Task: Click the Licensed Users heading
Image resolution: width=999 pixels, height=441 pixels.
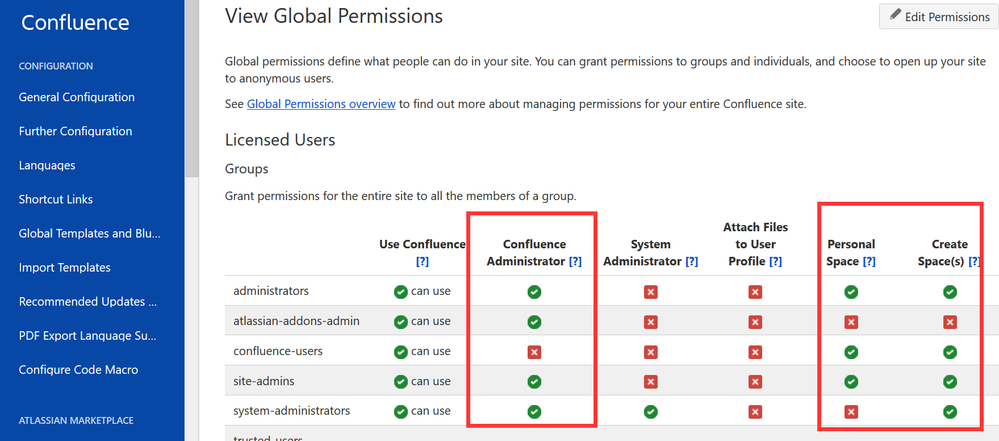Action: tap(280, 140)
